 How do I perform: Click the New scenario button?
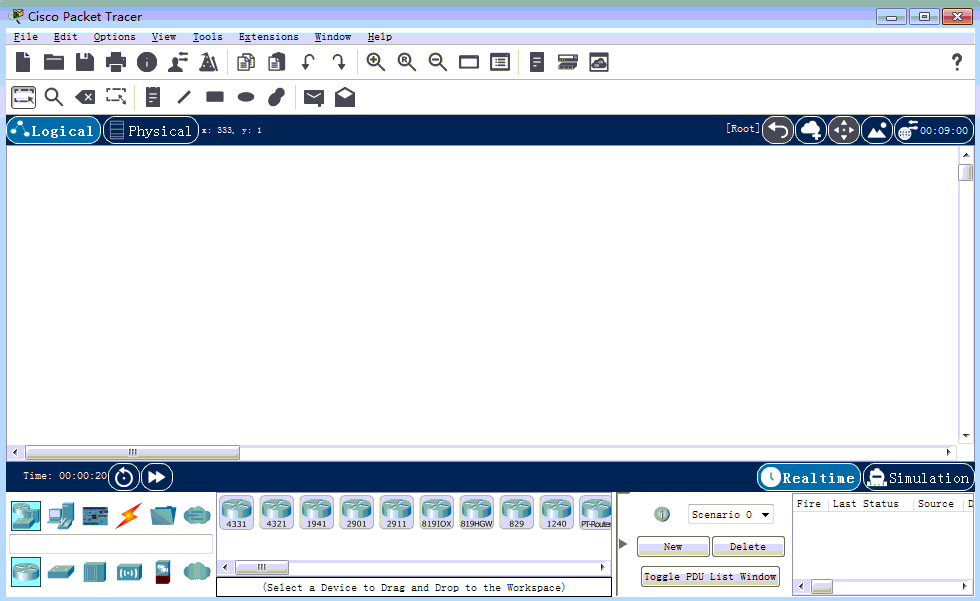click(673, 547)
